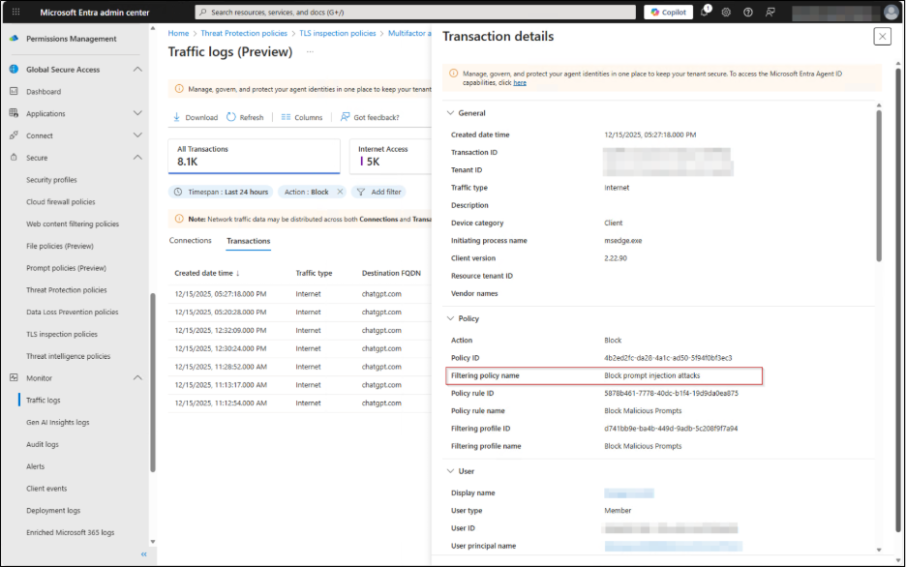Open Cloud firewall policies
This screenshot has height=567, width=906.
click(x=61, y=202)
